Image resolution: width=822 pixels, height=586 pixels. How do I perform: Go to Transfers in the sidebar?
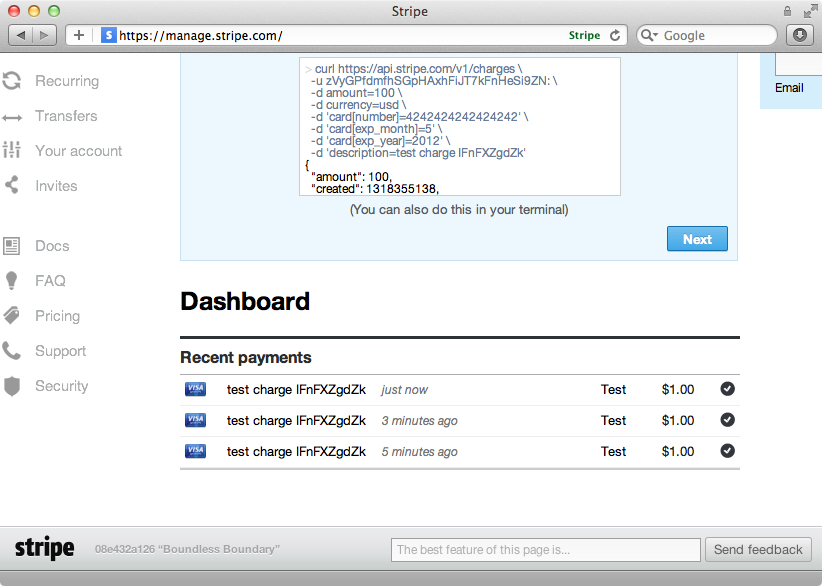(x=66, y=116)
